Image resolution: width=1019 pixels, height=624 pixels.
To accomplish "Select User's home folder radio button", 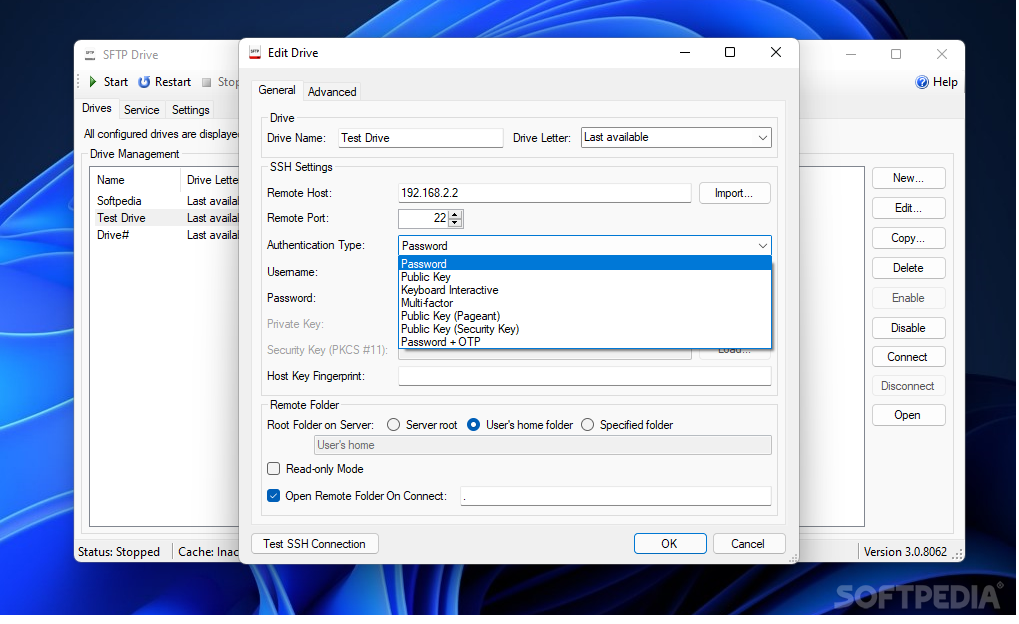I will click(474, 424).
